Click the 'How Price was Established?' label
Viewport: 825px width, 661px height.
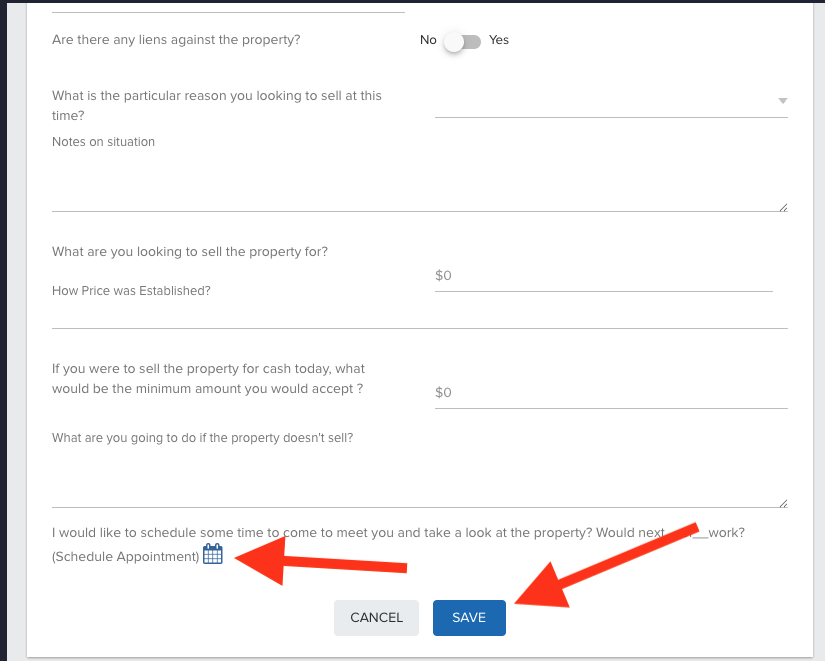click(x=131, y=291)
